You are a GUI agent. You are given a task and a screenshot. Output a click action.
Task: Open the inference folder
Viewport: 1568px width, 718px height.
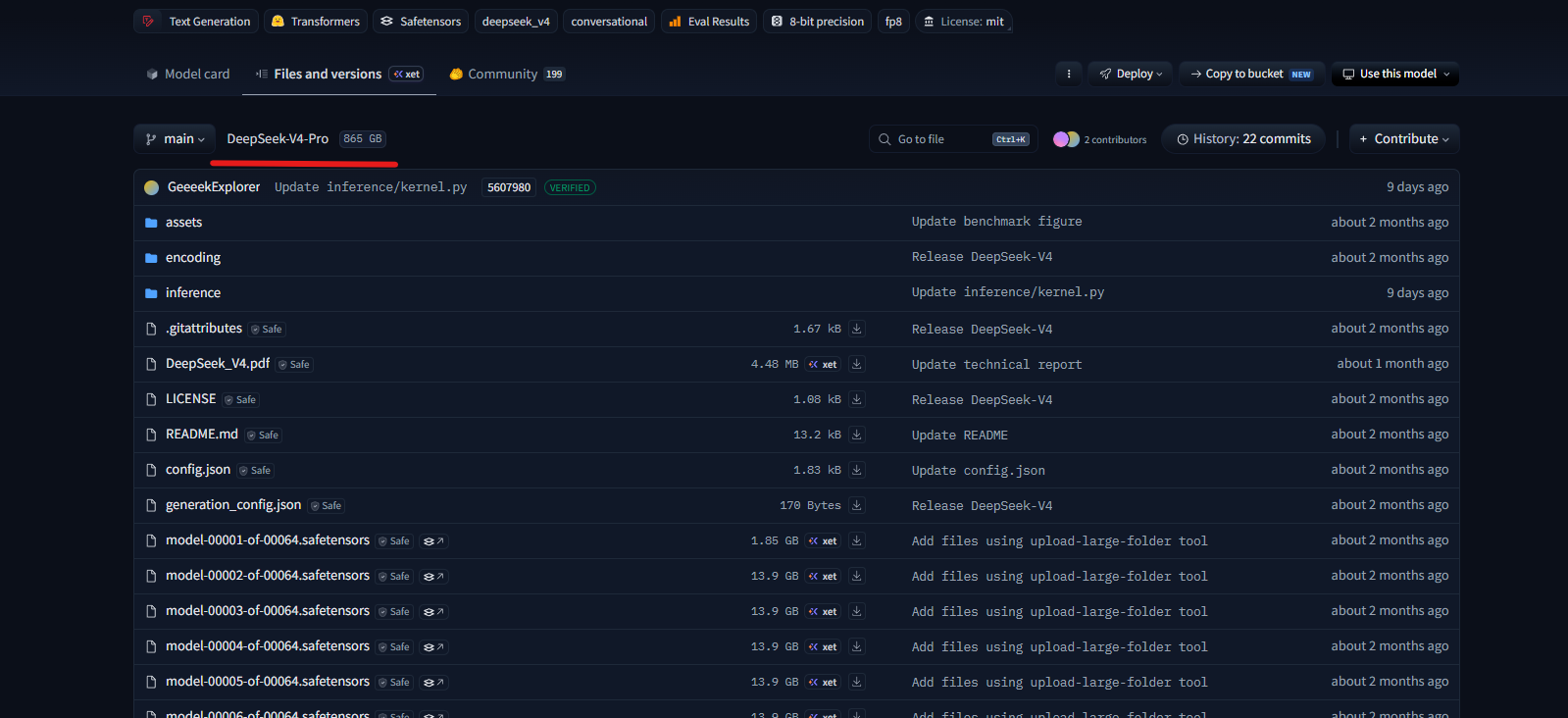193,293
